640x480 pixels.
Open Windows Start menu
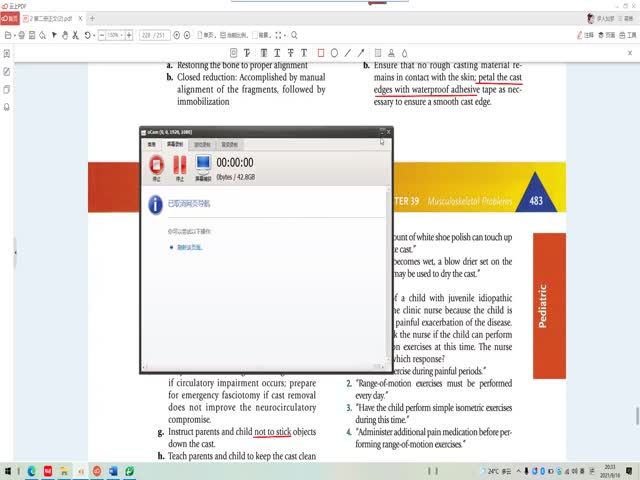[x=8, y=471]
